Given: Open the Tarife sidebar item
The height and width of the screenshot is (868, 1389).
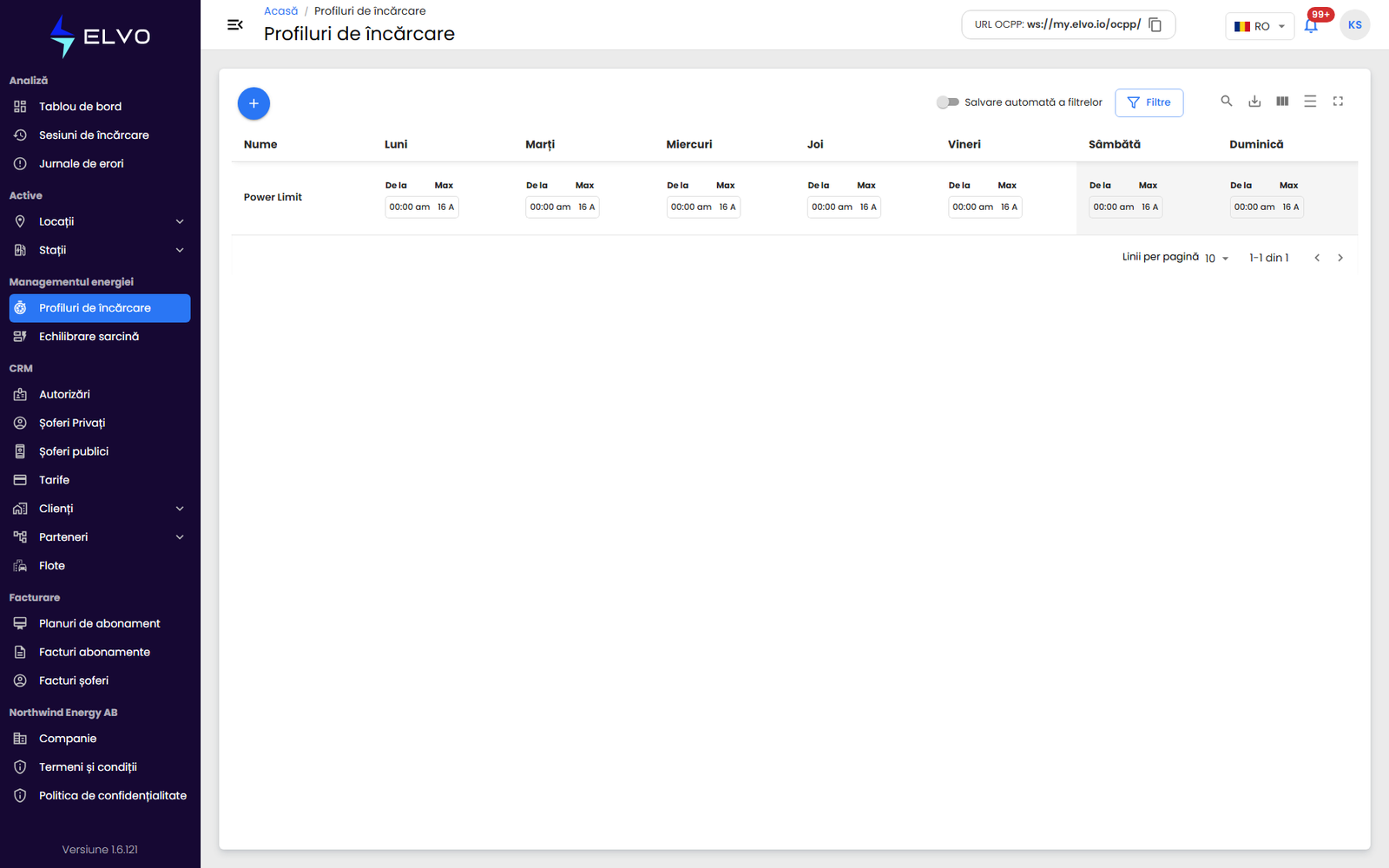Looking at the screenshot, I should (100, 480).
